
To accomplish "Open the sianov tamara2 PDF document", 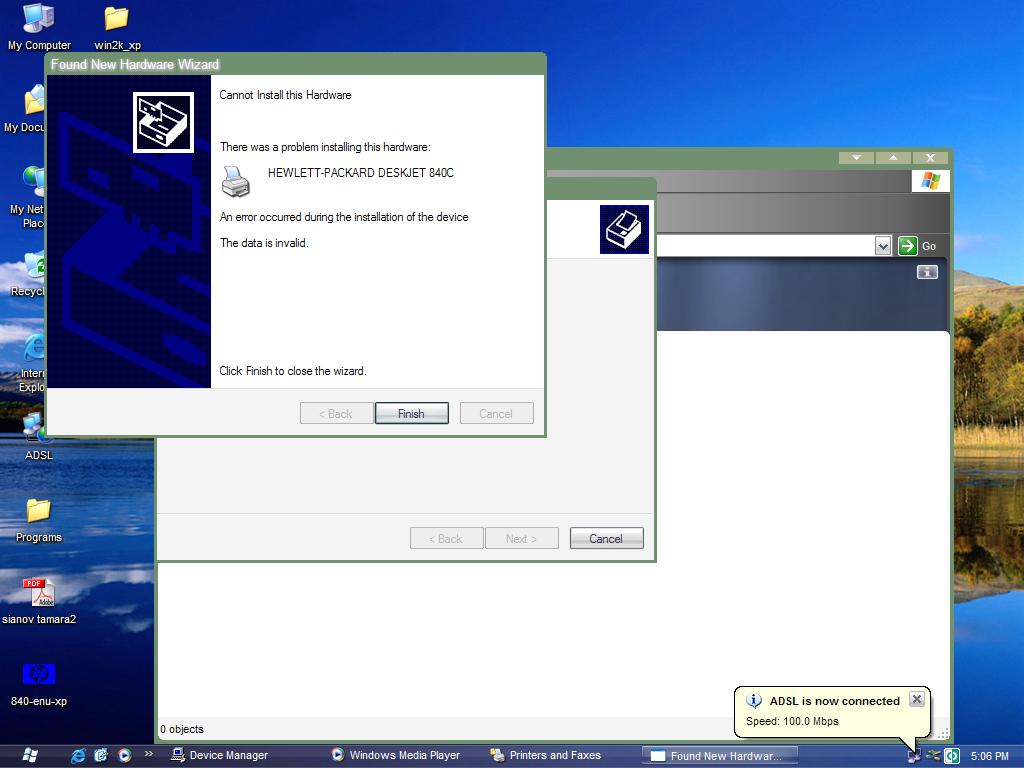I will tap(38, 592).
